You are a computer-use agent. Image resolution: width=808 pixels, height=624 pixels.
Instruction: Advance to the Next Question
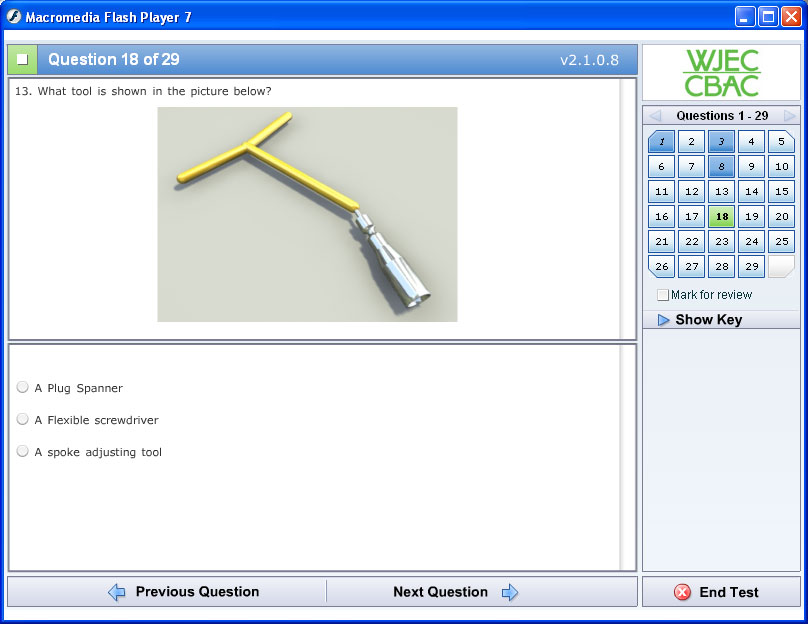456,592
